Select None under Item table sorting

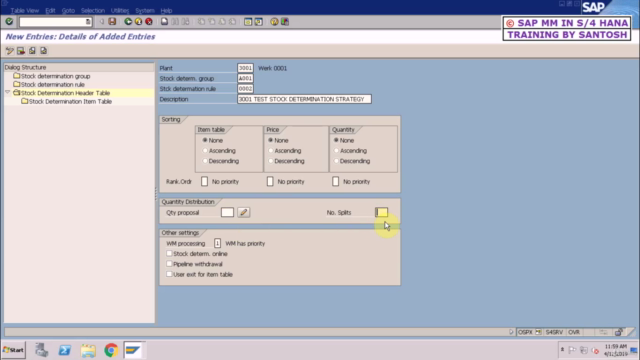(205, 140)
